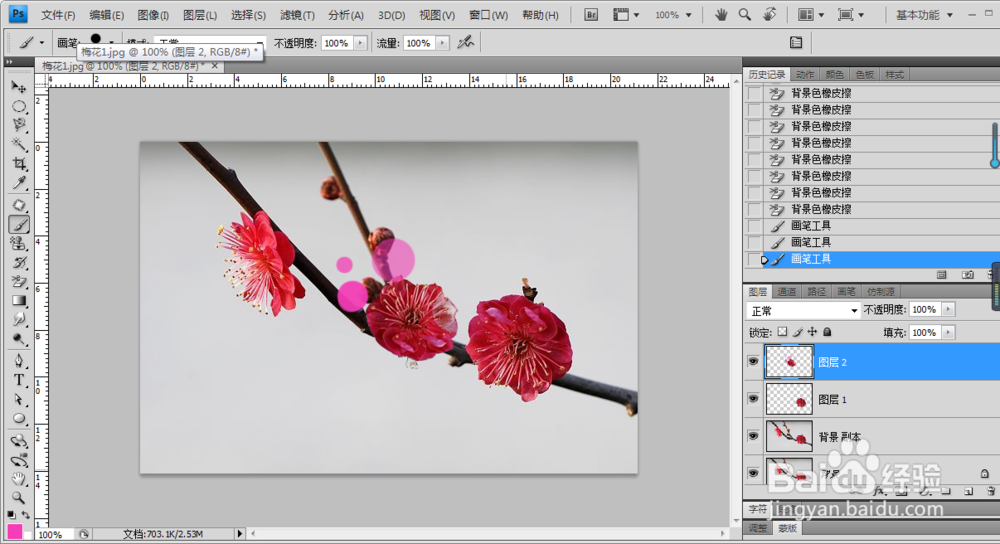Click the pink foreground color swatch
The height and width of the screenshot is (544, 1000).
point(15,531)
